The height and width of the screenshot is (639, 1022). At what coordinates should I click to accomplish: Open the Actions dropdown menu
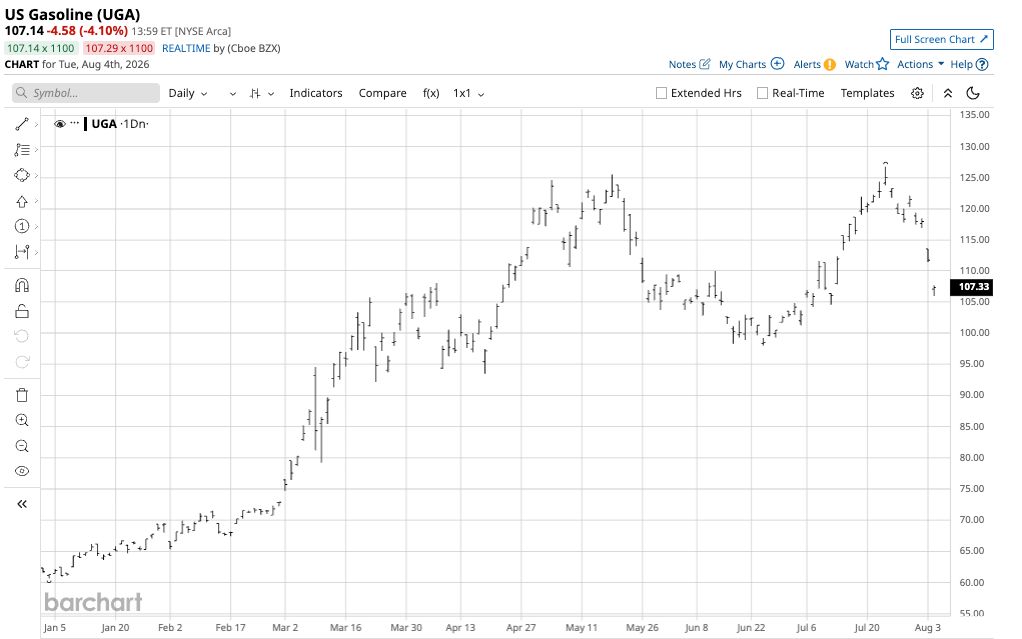920,65
